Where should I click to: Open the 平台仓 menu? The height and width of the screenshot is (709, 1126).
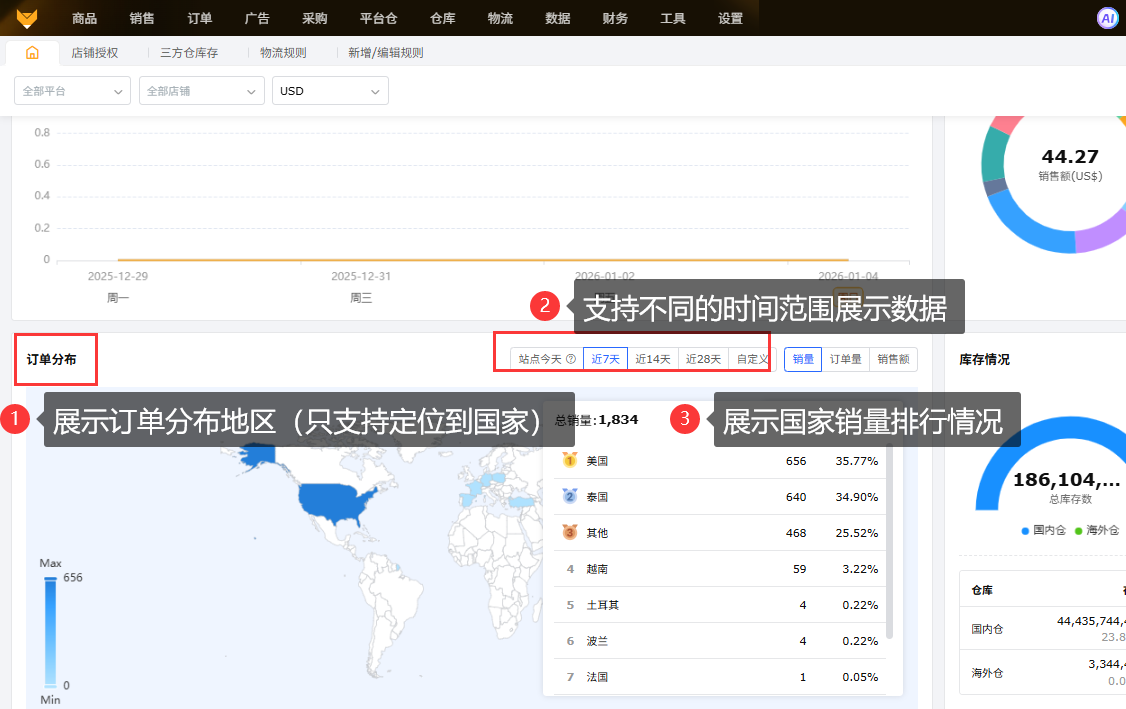[378, 19]
